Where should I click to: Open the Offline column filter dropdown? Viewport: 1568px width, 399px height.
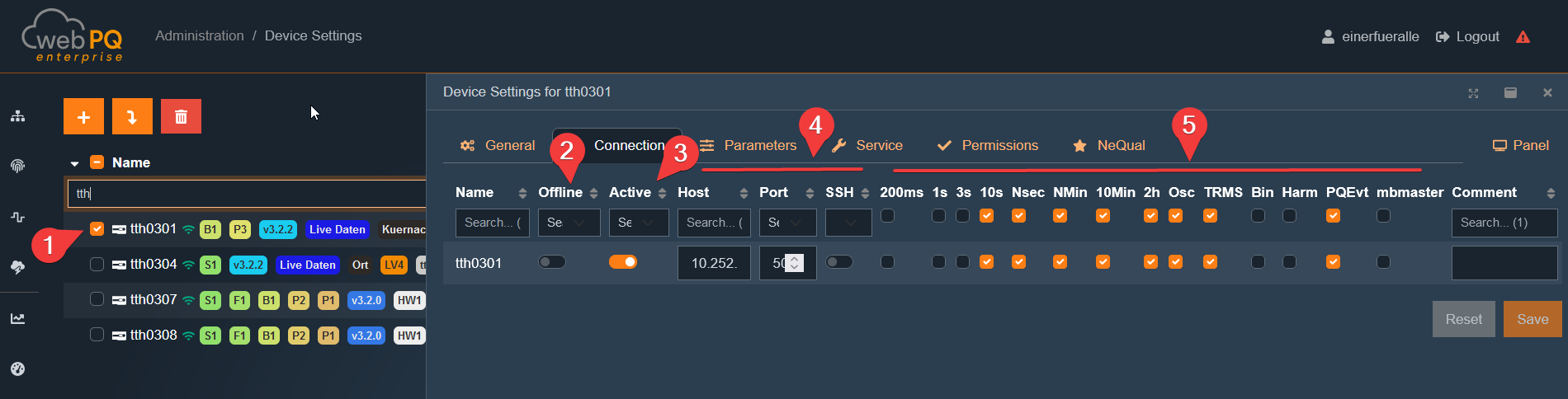tap(569, 223)
